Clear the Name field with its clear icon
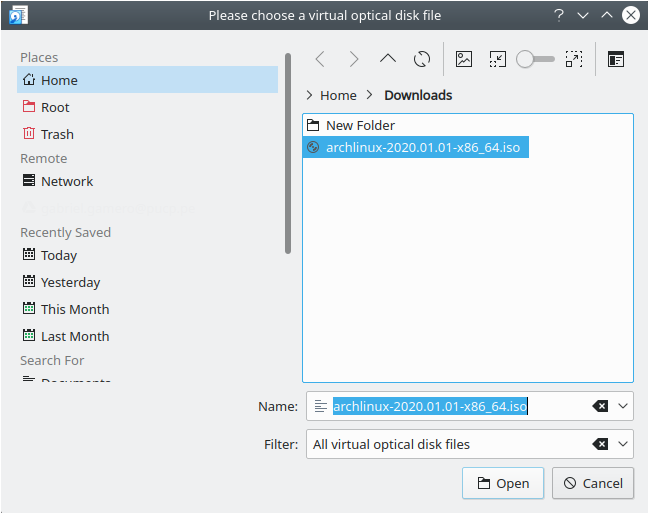This screenshot has width=648, height=513. tap(600, 406)
